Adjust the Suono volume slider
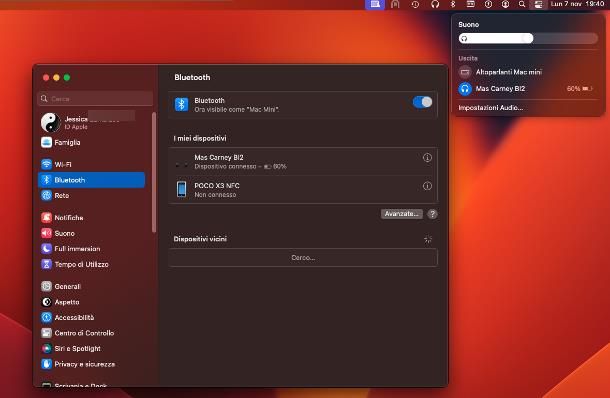The width and height of the screenshot is (610, 398). [528, 38]
